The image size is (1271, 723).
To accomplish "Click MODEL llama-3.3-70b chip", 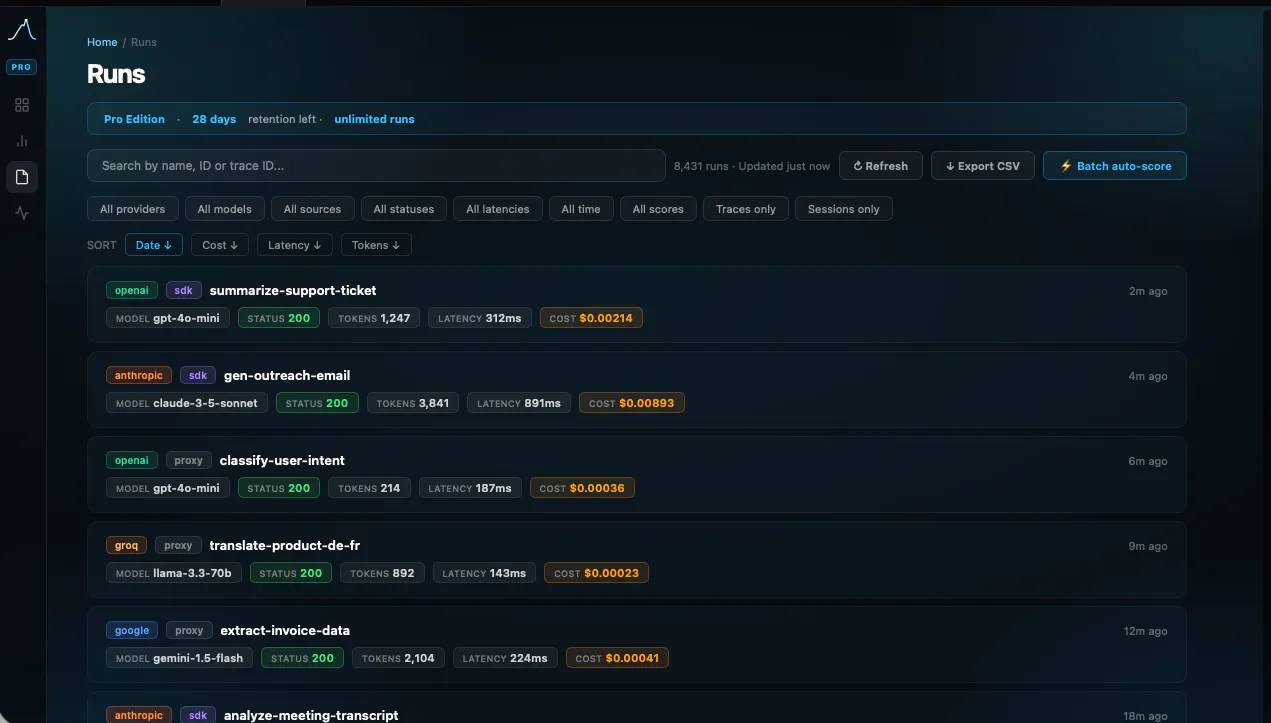I will click(174, 573).
